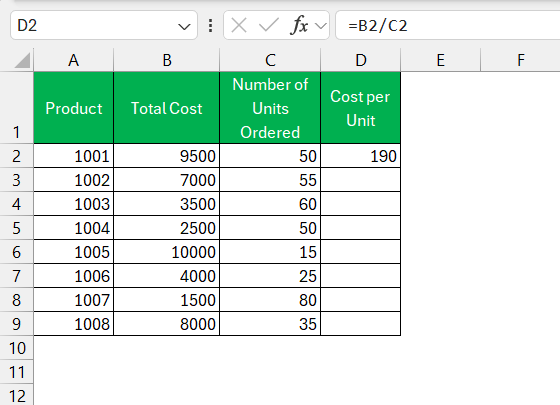The image size is (560, 405).
Task: Click the formula bar showing =B2/C2
Action: tap(448, 25)
